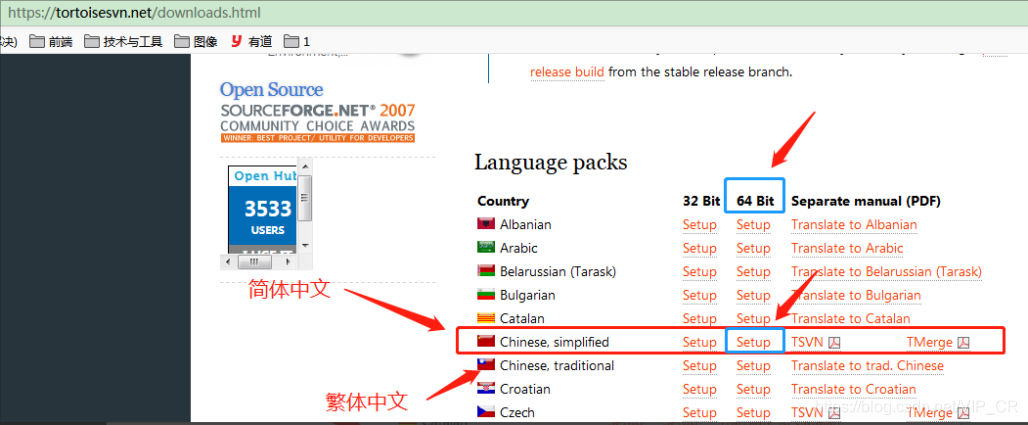This screenshot has height=425, width=1028.
Task: Open the 前端 bookmark folder
Action: pos(51,41)
